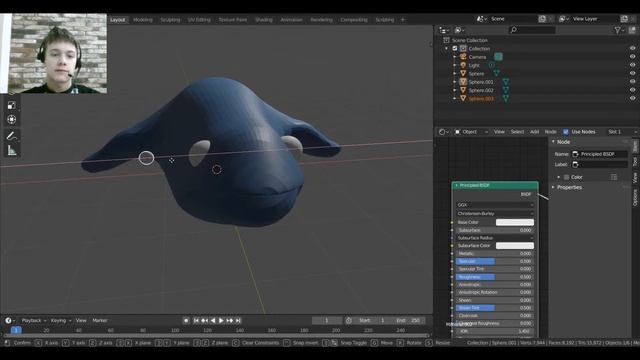The image size is (640, 360).
Task: Open the Object shader type dropdown
Action: tap(471, 132)
